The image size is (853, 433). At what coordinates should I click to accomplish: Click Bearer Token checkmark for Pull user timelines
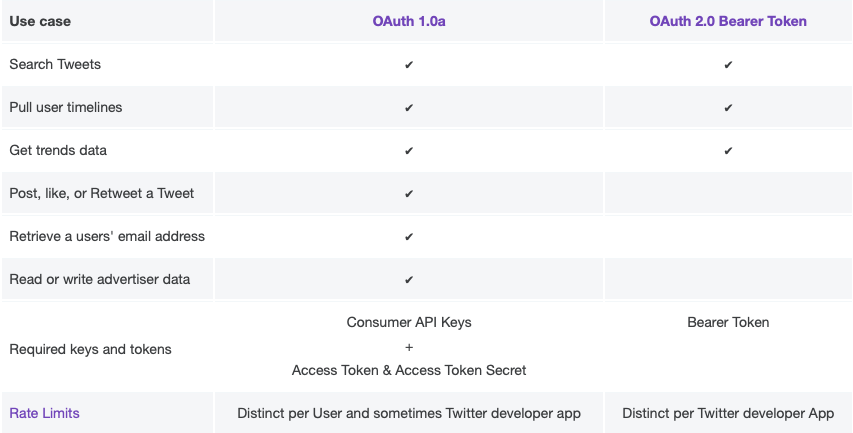tap(728, 108)
